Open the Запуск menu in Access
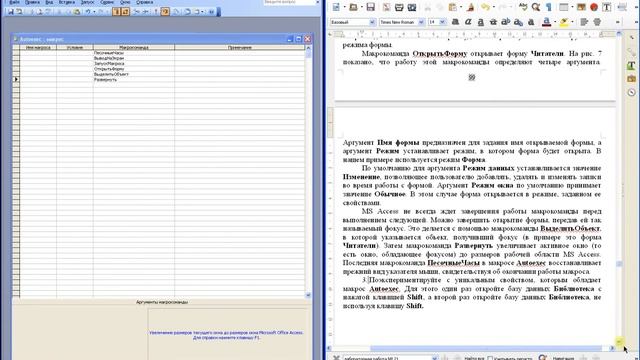Screen dimensions: 640x360 pos(87,2)
